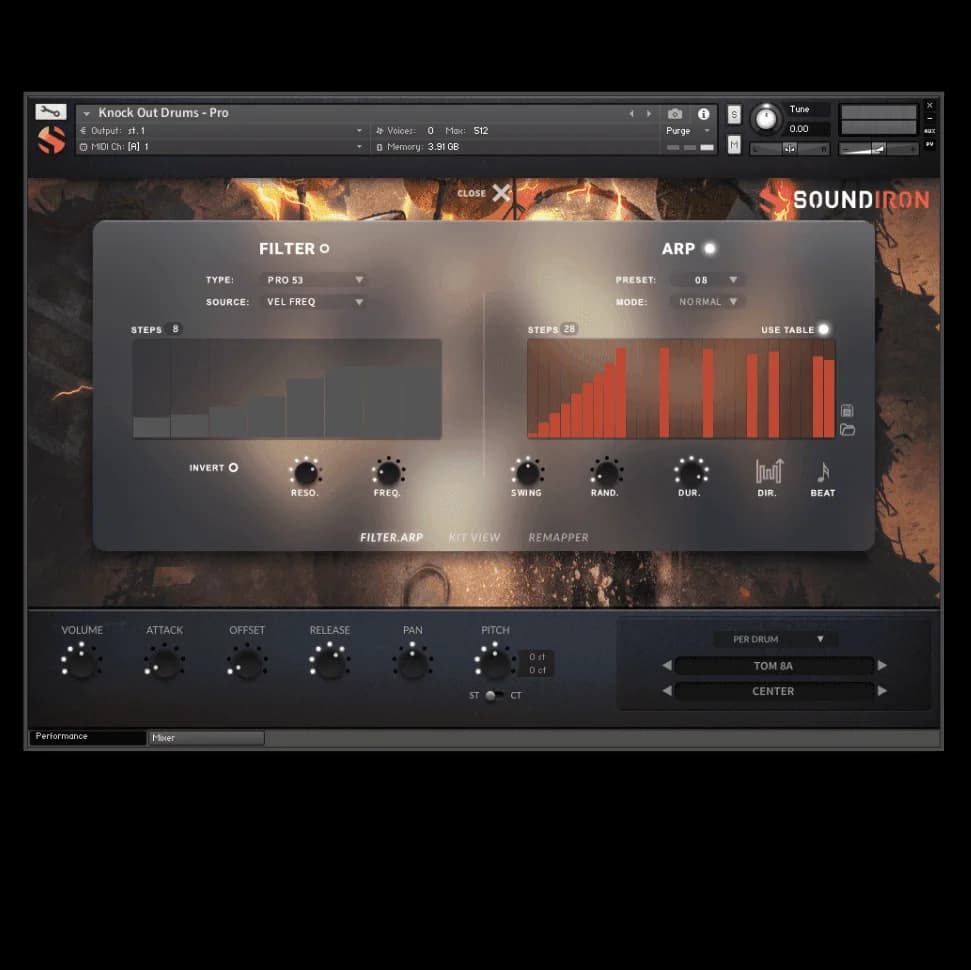
Task: Open the arp PRESET dropdown showing 08
Action: coord(707,280)
